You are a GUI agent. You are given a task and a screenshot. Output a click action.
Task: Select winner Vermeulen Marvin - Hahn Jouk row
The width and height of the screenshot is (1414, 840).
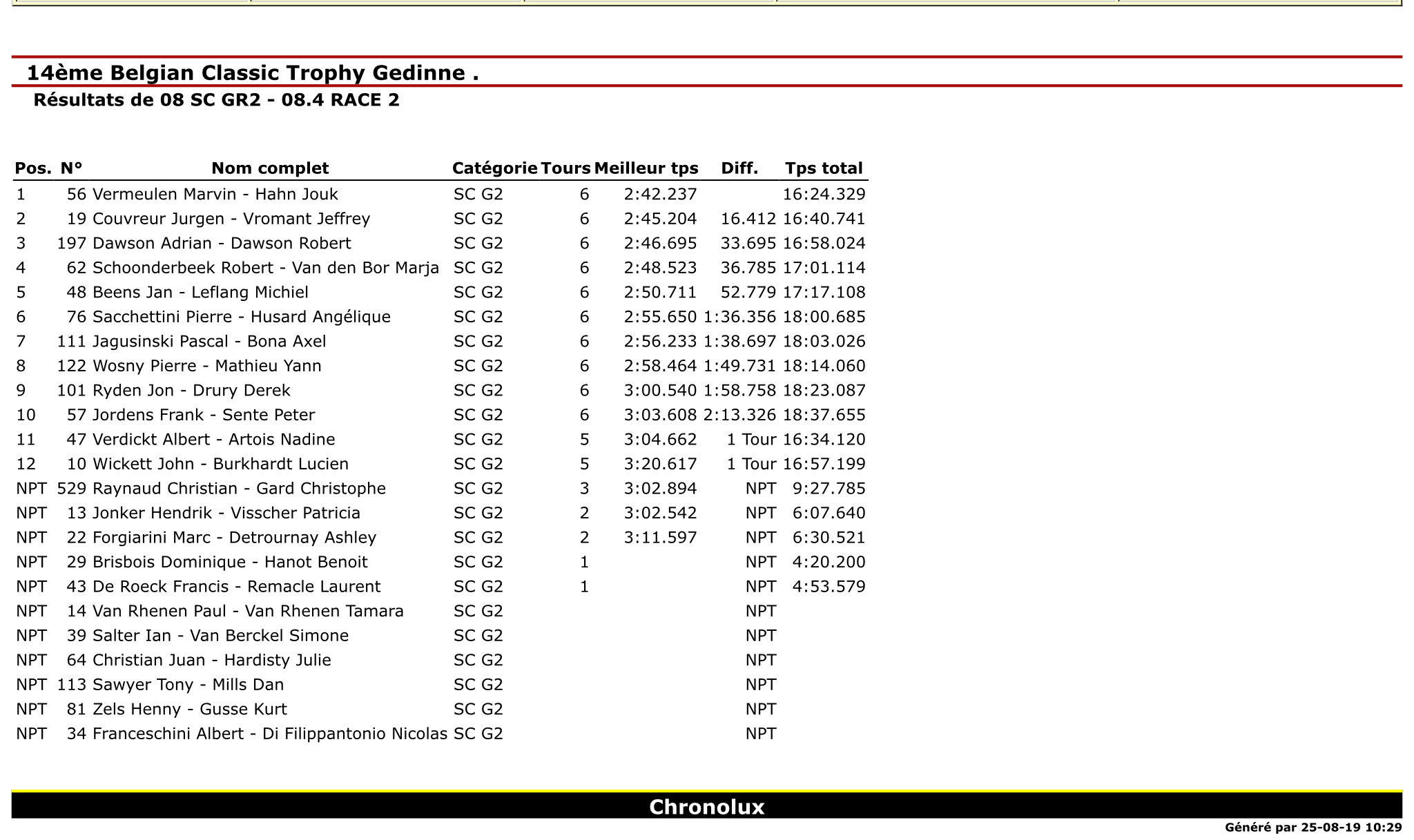[x=440, y=195]
